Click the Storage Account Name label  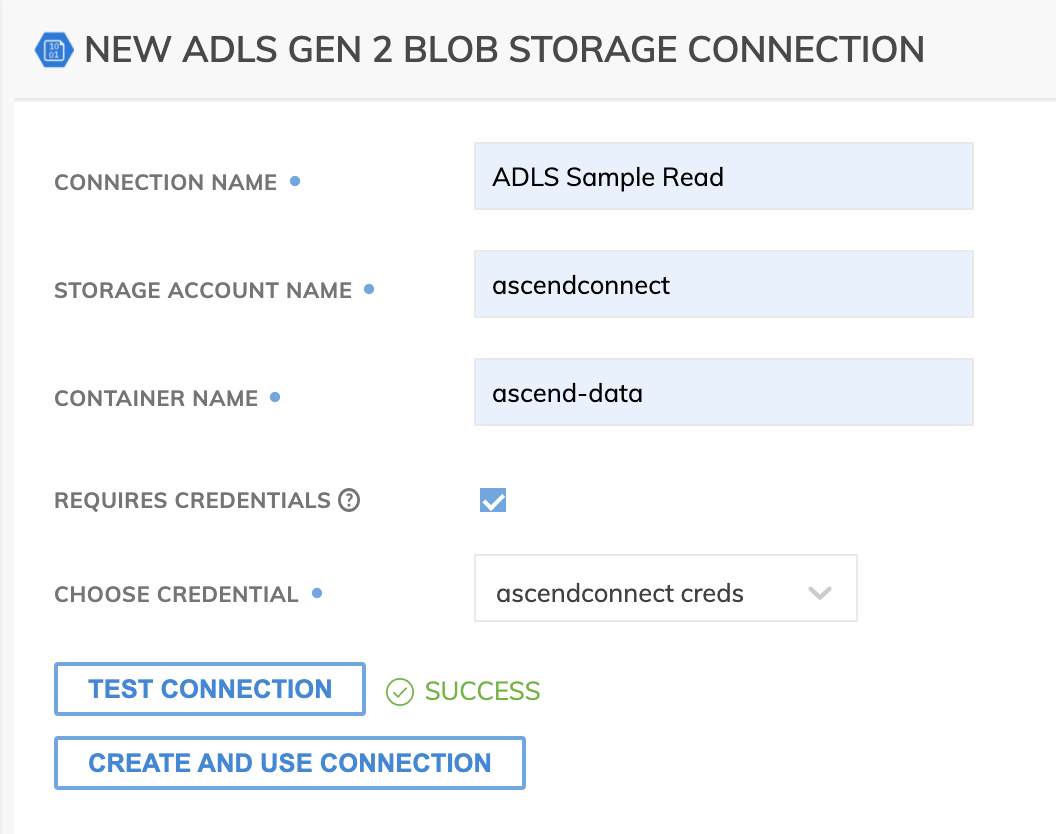(203, 291)
